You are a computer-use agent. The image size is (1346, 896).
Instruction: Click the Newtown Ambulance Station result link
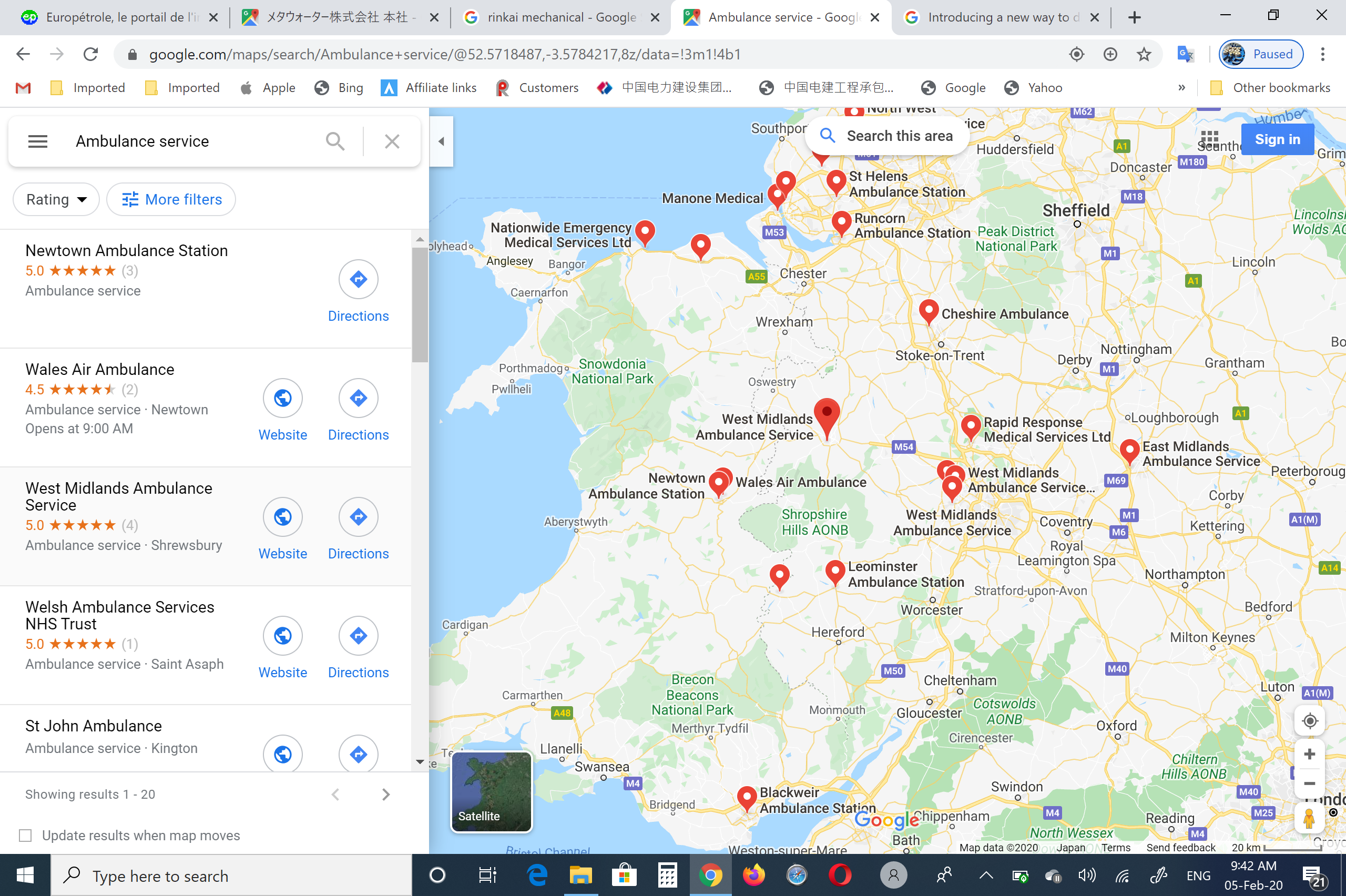[x=127, y=250]
